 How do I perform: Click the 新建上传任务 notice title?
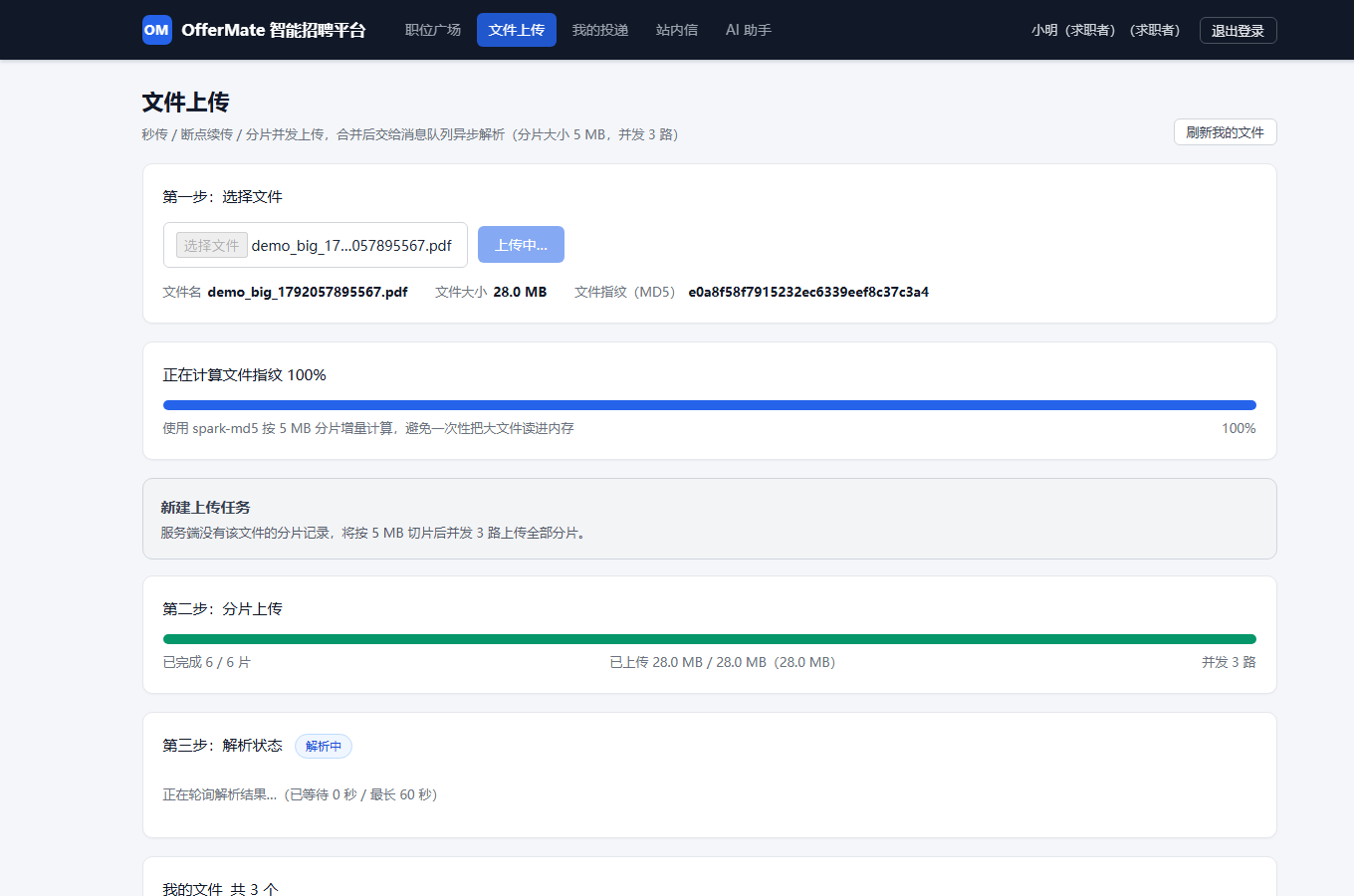tap(206, 508)
